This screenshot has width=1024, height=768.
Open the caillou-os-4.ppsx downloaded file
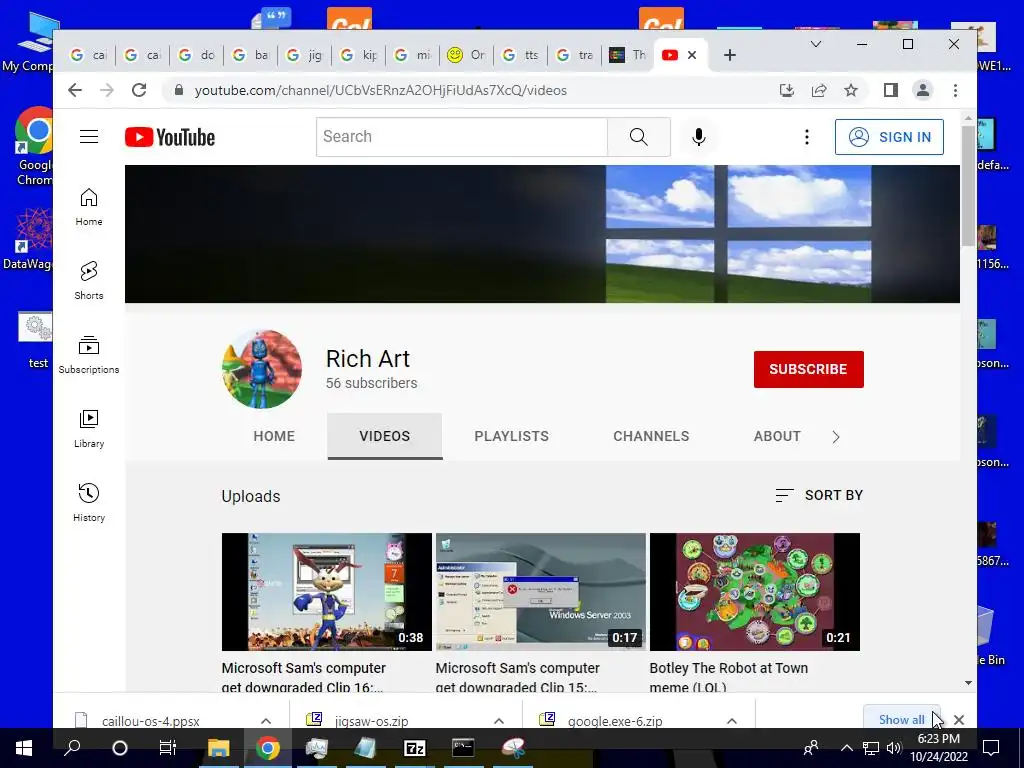[x=151, y=721]
